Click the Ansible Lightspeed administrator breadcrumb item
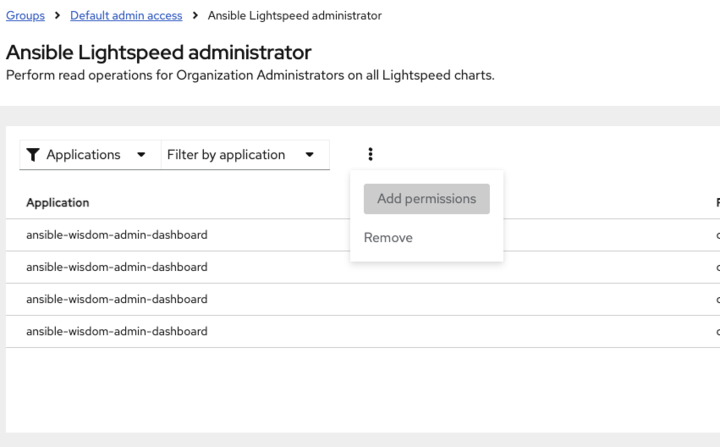The height and width of the screenshot is (447, 720). pyautogui.click(x=294, y=16)
